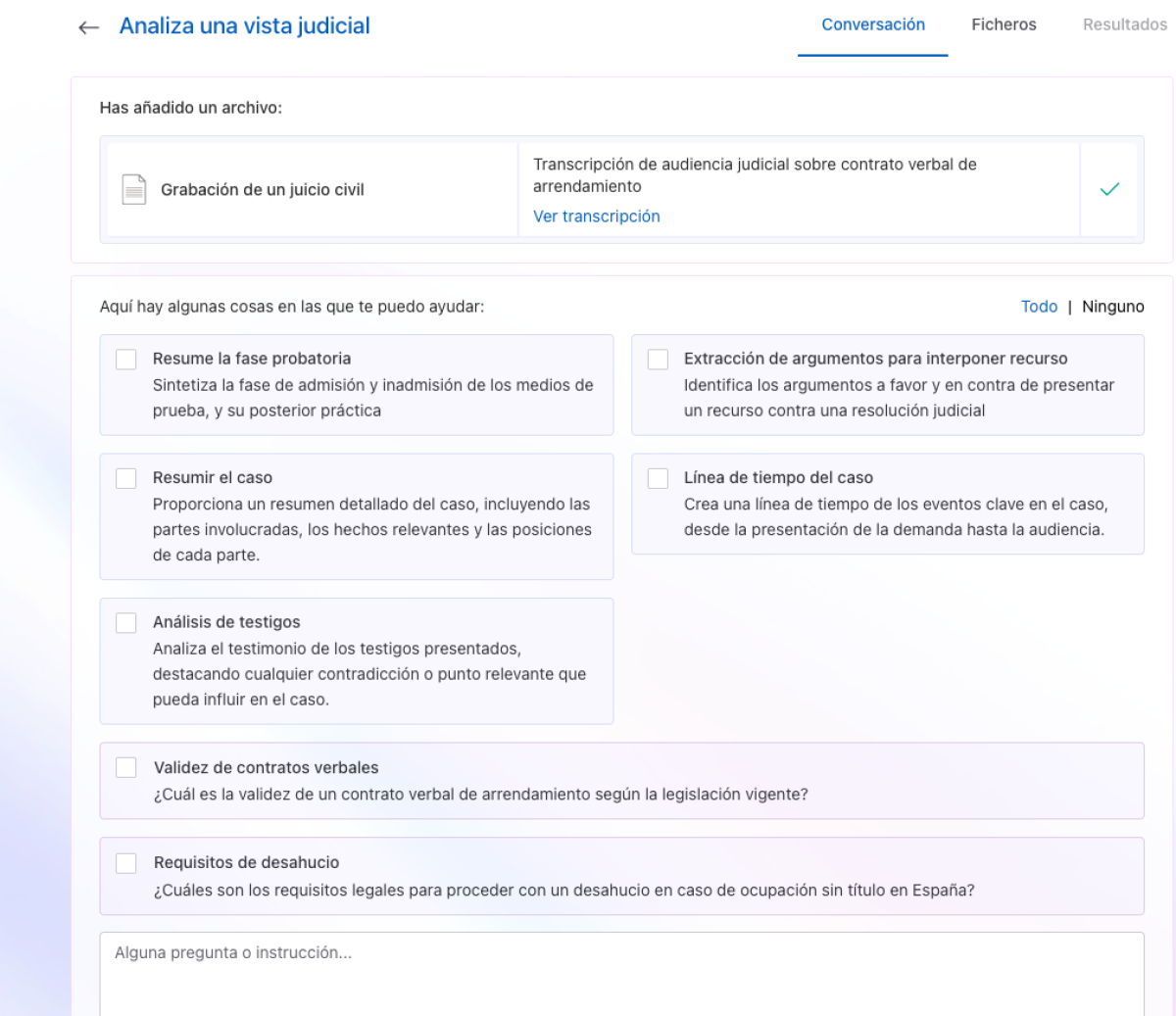Click the question about requisitos legales para desahucio
1176x1016 pixels.
pyautogui.click(x=564, y=891)
